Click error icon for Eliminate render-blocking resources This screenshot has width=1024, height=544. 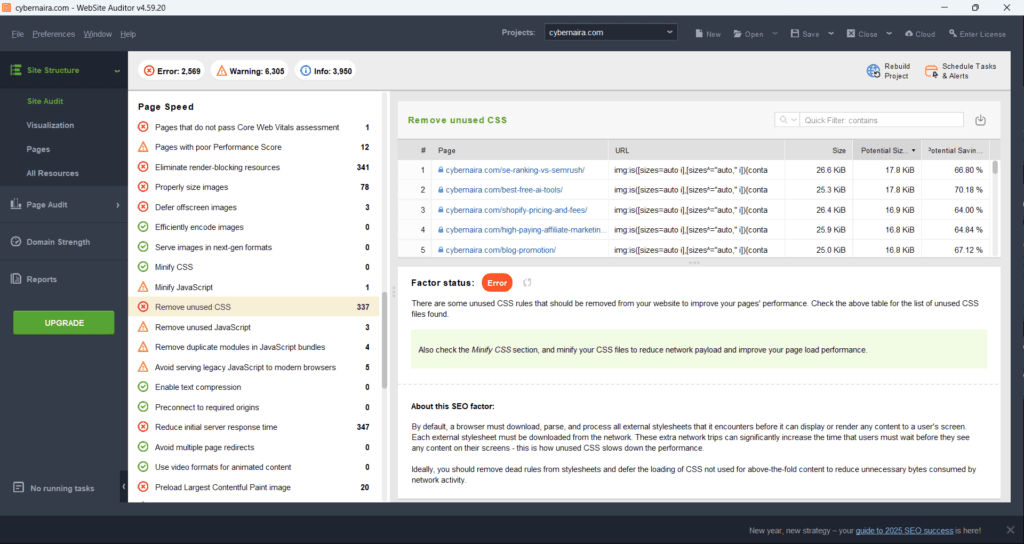[143, 167]
